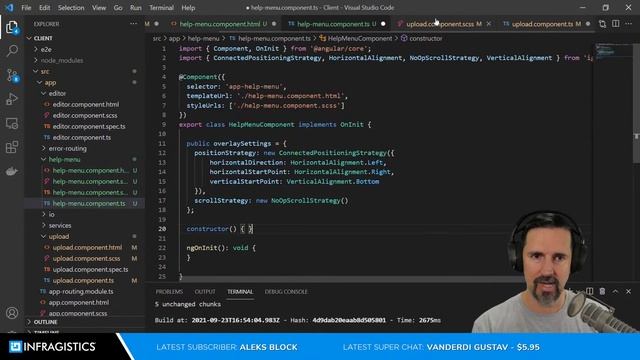This screenshot has width=640, height=360.
Task: Open editor more actions ellipsis
Action: 629,24
